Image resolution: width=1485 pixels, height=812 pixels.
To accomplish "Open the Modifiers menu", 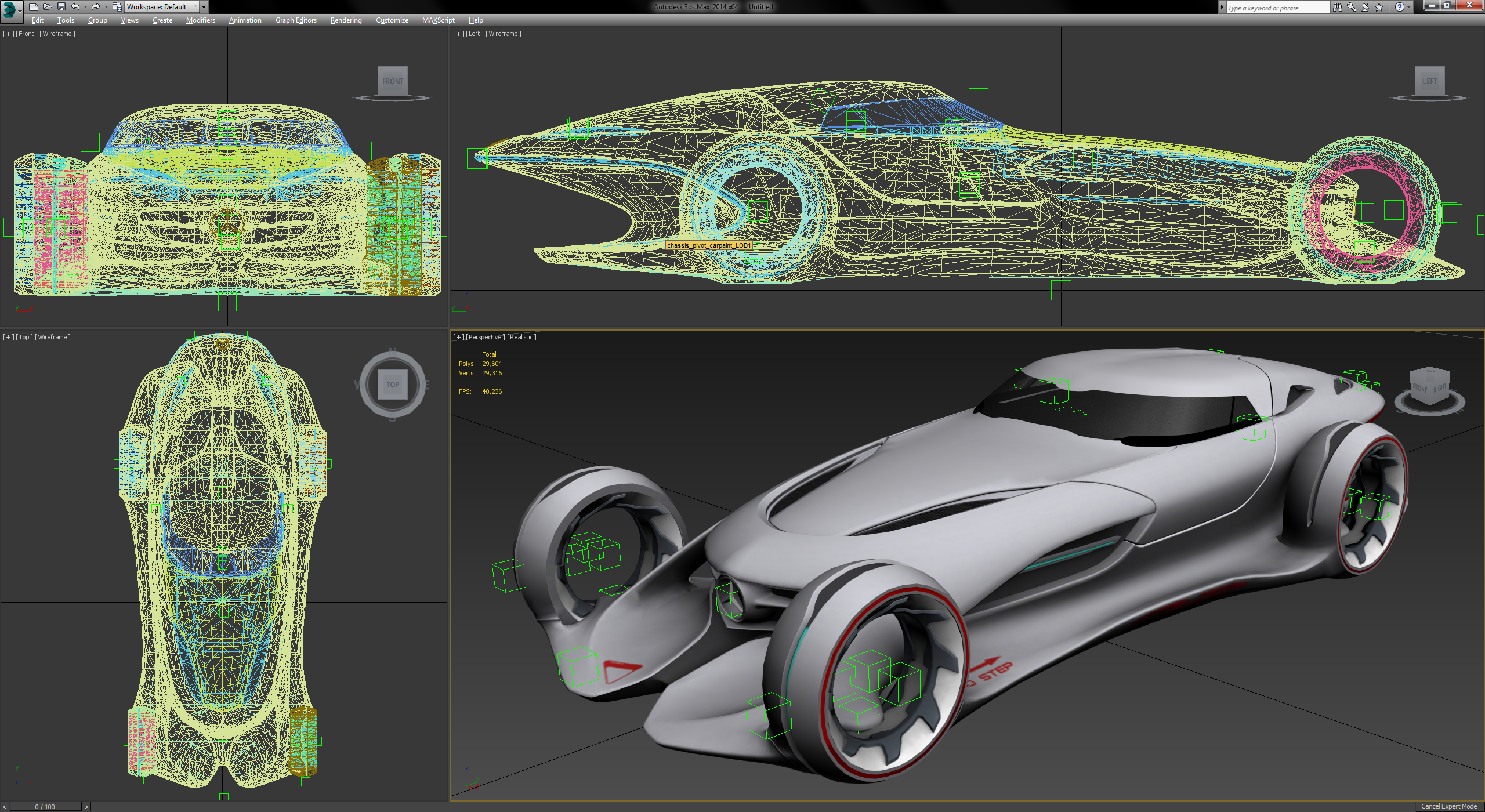I will (200, 20).
